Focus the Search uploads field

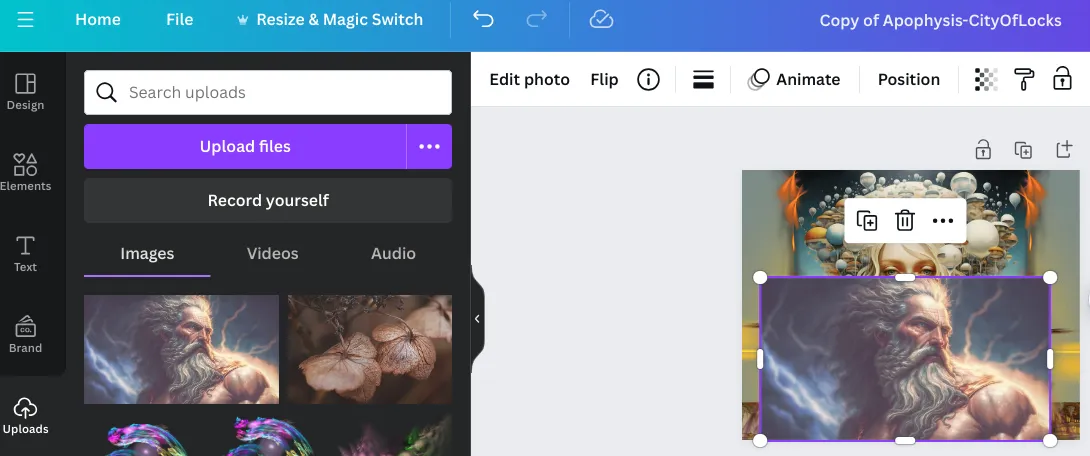(x=268, y=92)
